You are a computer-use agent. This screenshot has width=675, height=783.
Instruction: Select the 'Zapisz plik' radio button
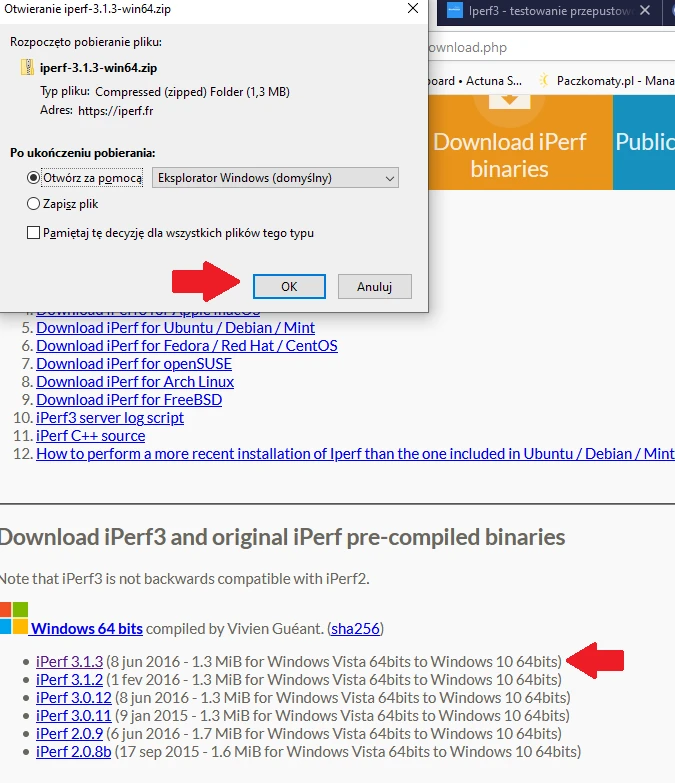(33, 204)
